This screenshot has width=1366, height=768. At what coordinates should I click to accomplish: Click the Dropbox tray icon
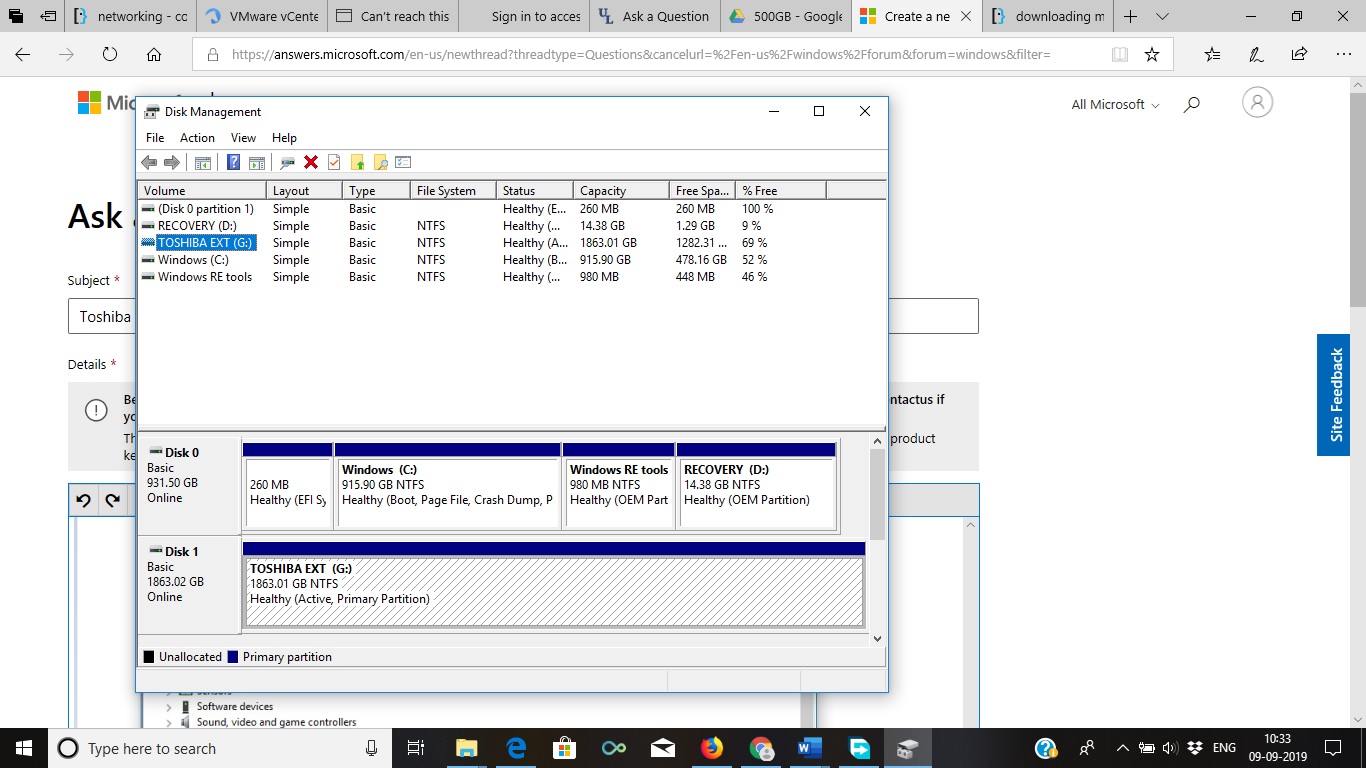click(1193, 748)
